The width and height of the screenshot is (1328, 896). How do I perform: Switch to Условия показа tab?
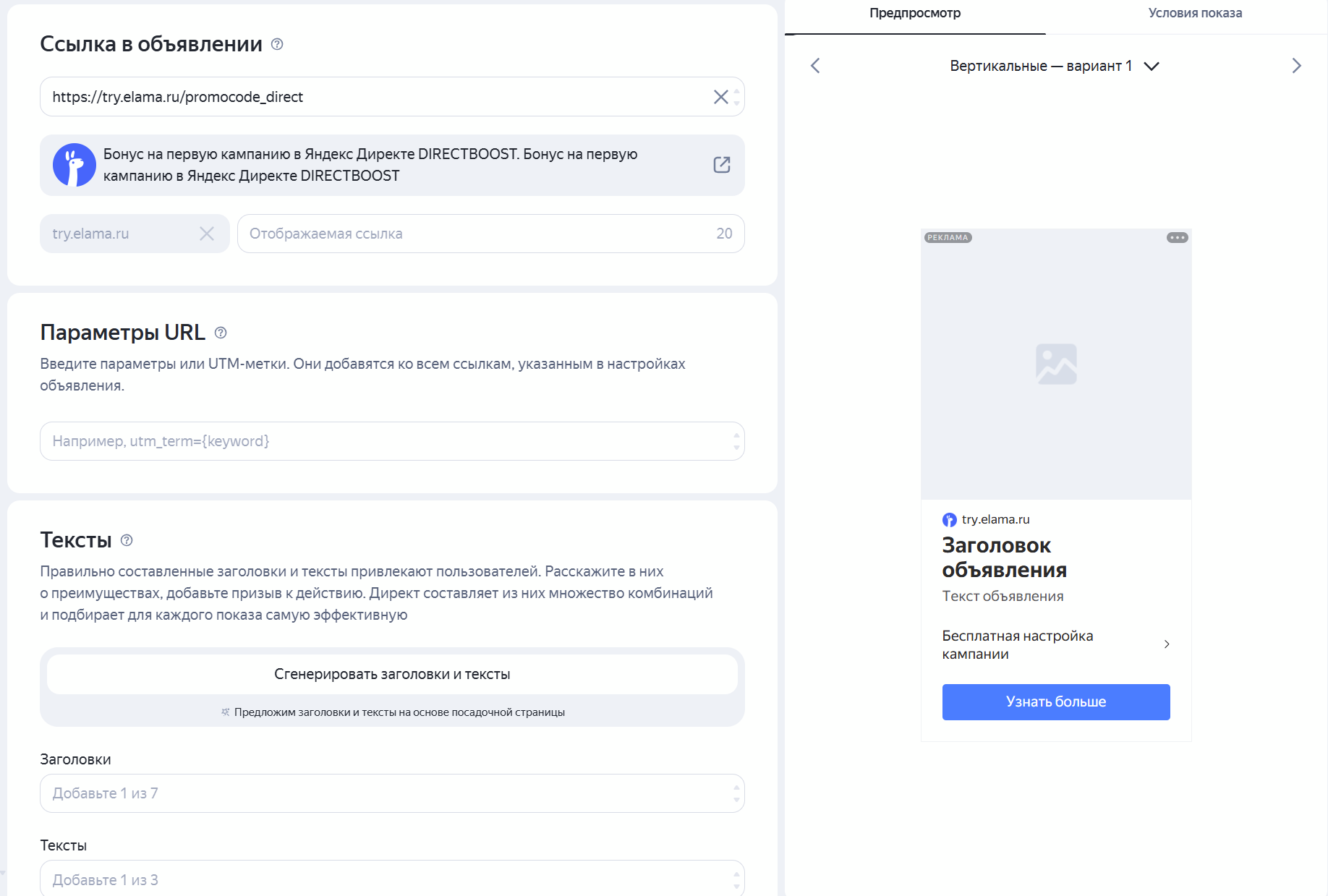[x=1195, y=13]
